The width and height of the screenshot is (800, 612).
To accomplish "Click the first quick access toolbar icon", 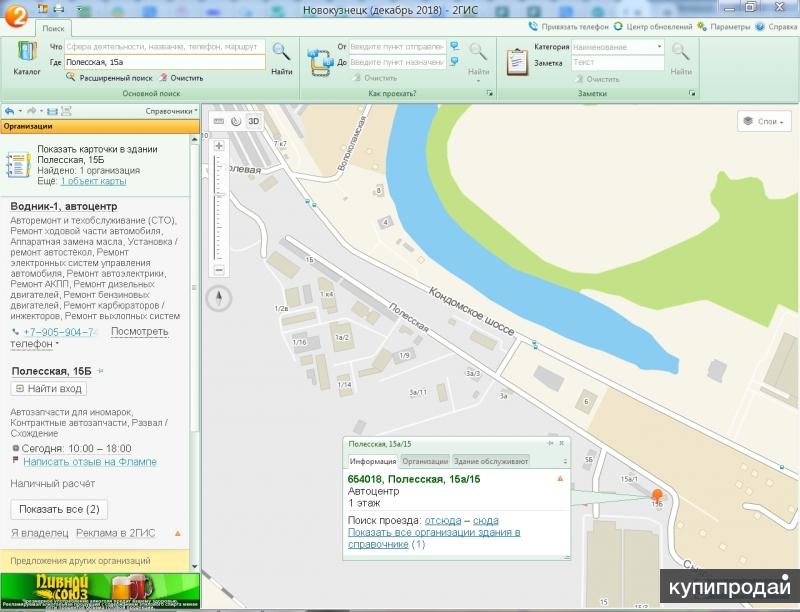I will 43,9.
